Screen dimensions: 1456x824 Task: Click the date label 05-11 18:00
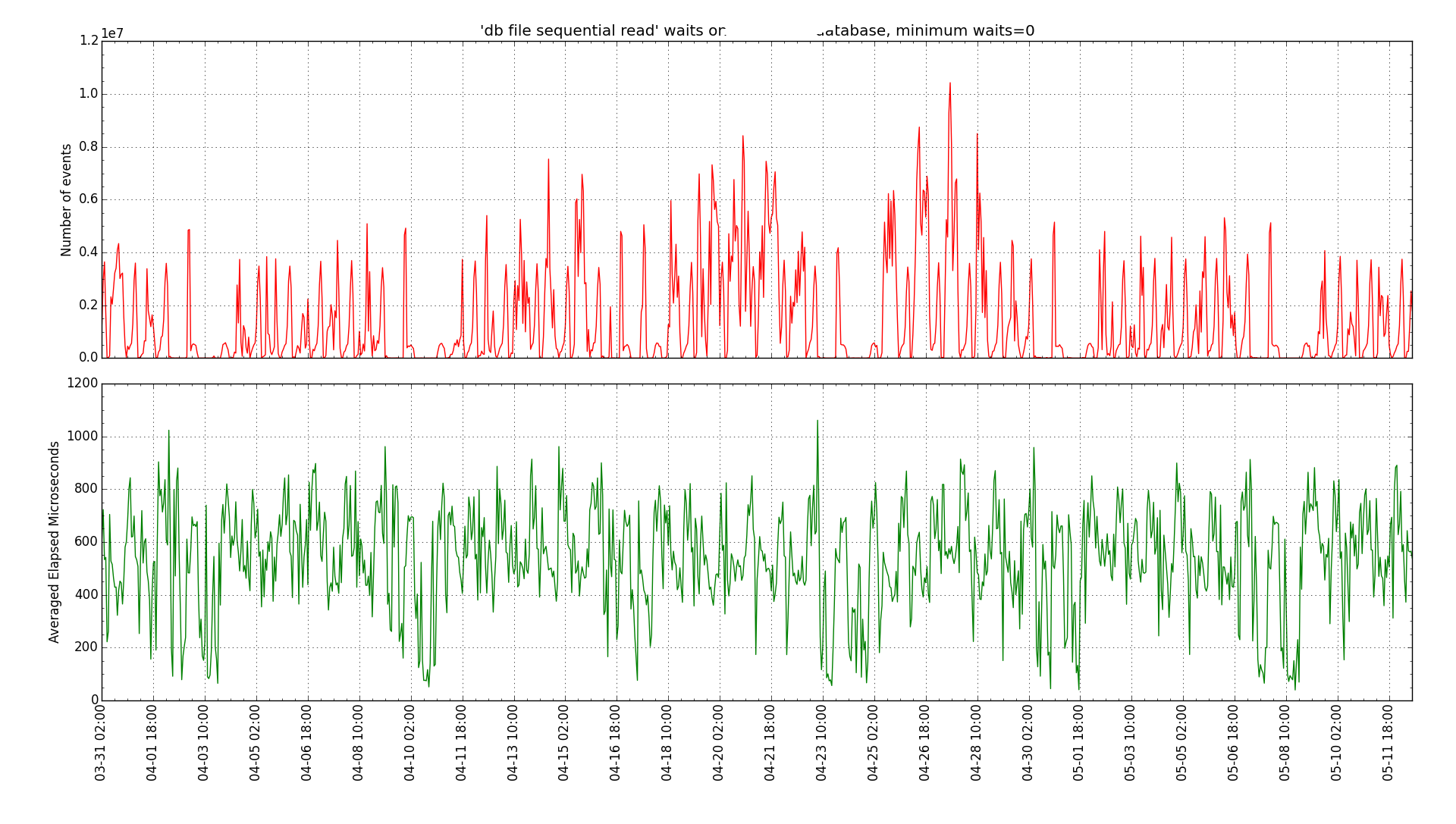(x=1388, y=743)
